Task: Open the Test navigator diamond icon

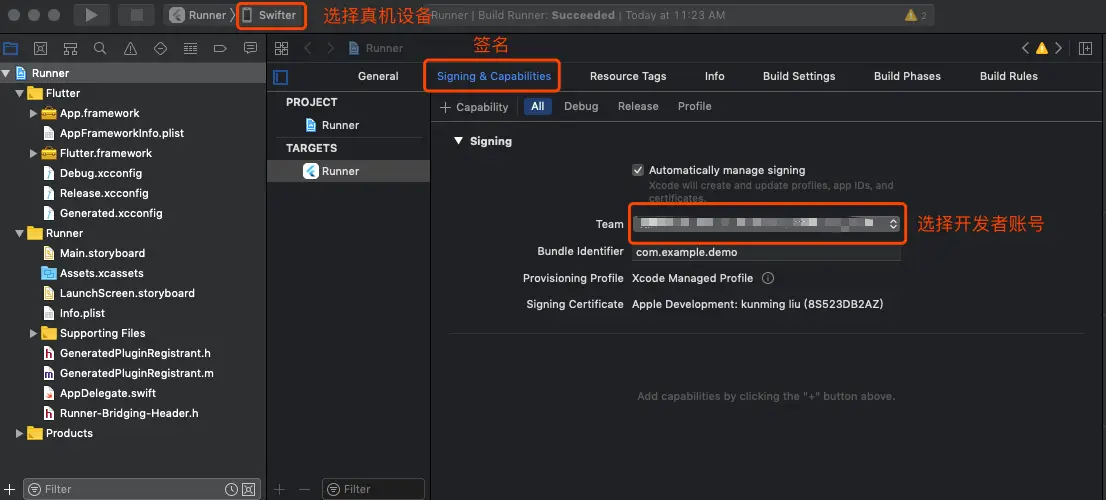Action: 160,48
